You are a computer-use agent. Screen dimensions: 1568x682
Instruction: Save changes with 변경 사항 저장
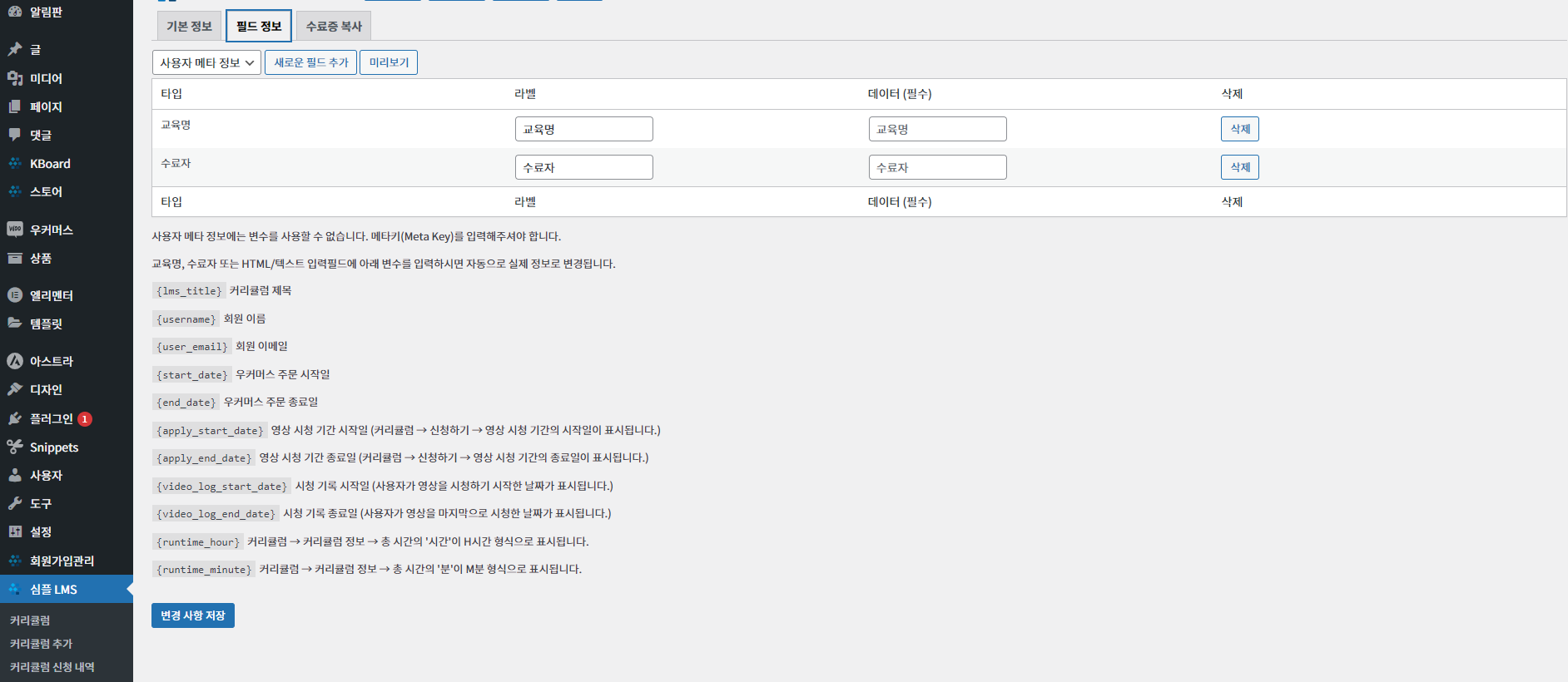click(193, 615)
